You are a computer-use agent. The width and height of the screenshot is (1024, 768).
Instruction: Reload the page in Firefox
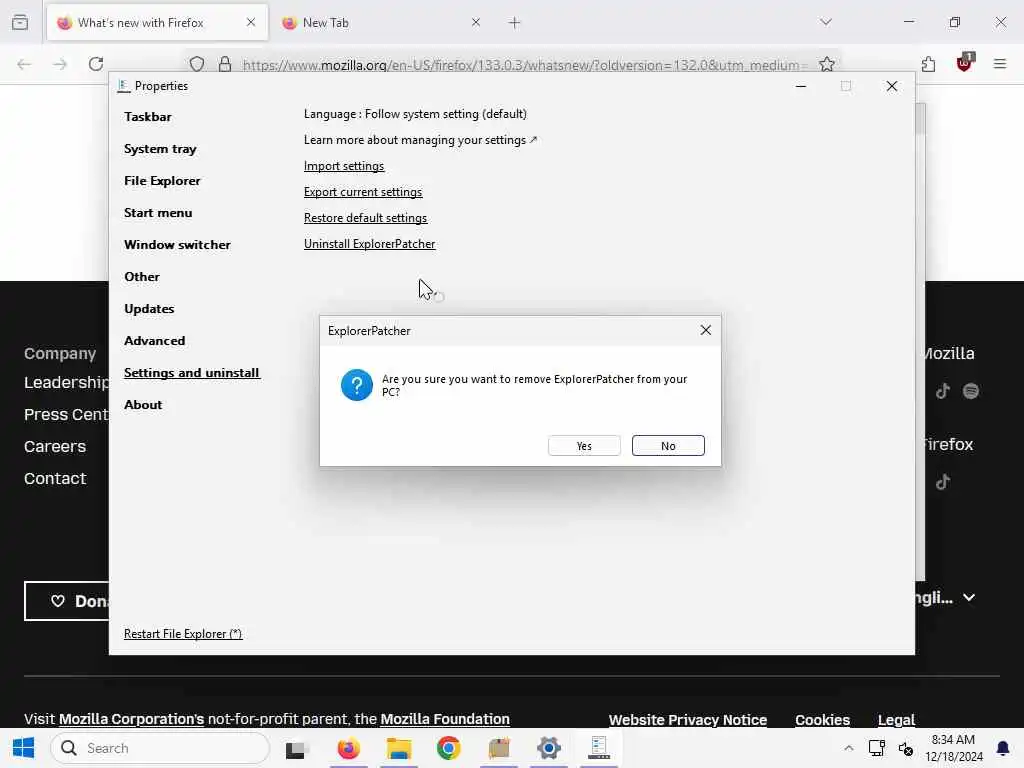click(96, 64)
